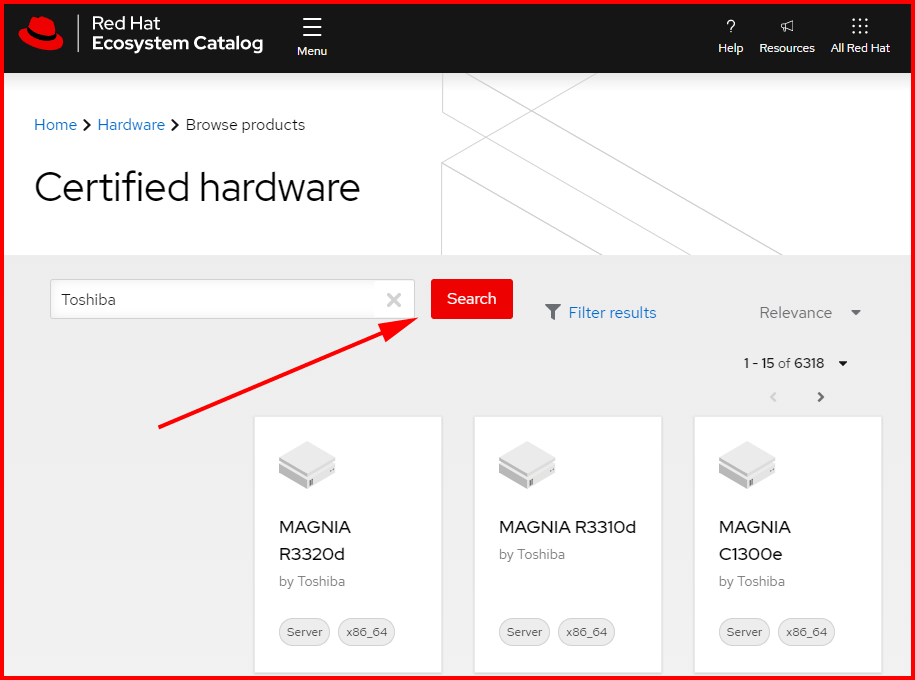Open the Help question mark menu
915x680 pixels.
click(x=731, y=36)
